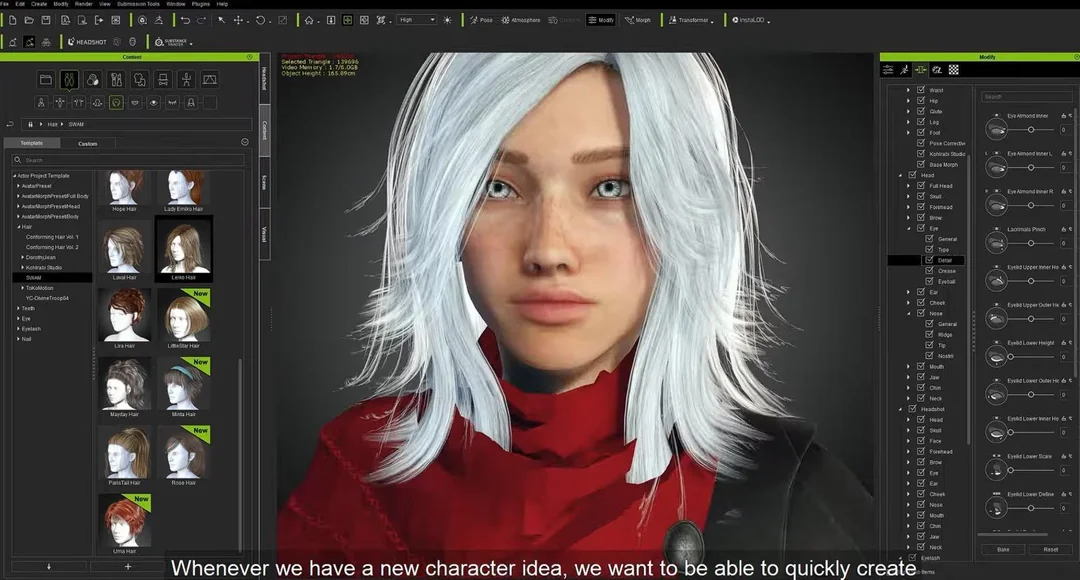Adjust the Eye Almond Inner slider
The height and width of the screenshot is (580, 1080).
click(x=1031, y=130)
